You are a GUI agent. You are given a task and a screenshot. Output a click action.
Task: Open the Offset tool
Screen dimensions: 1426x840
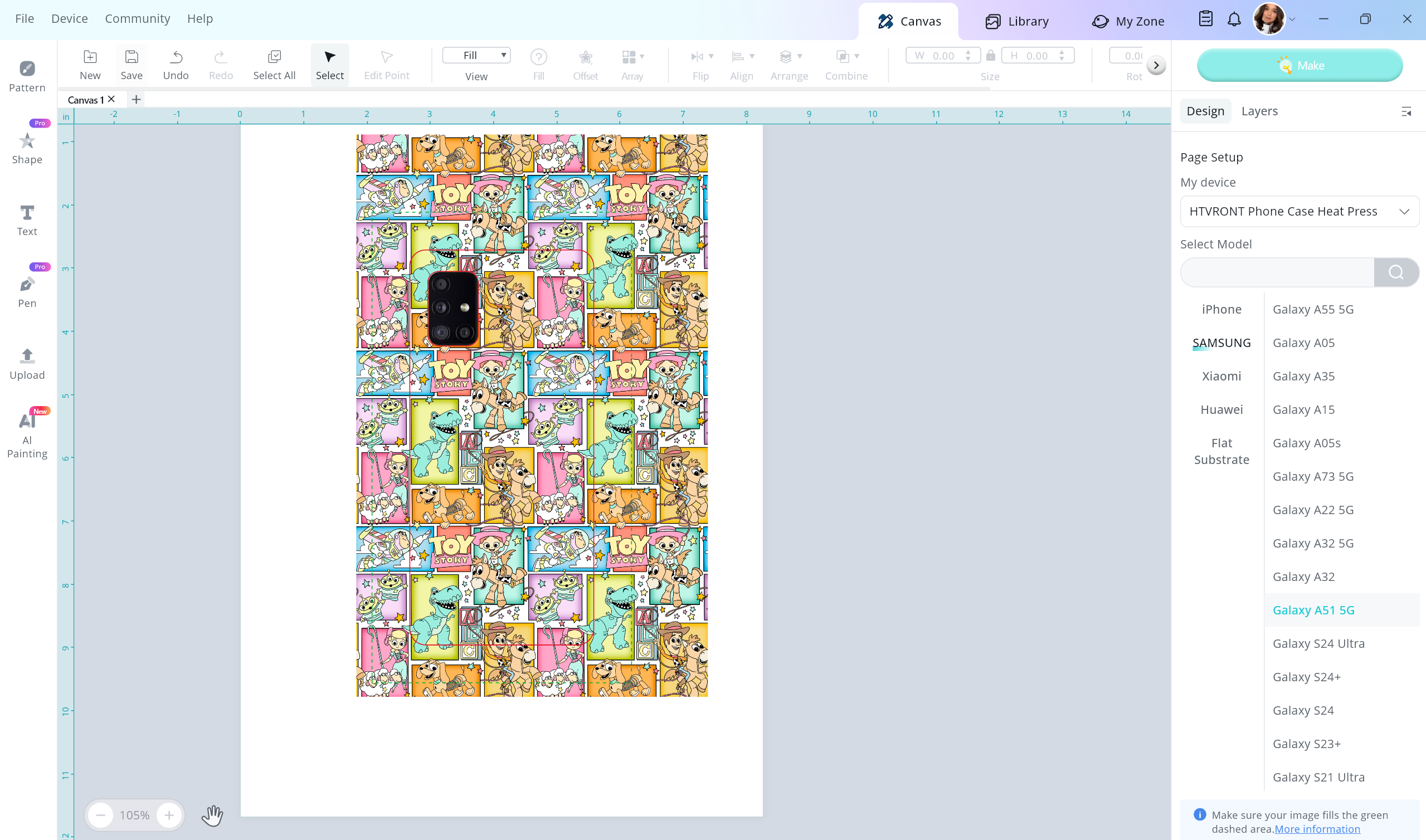point(585,65)
